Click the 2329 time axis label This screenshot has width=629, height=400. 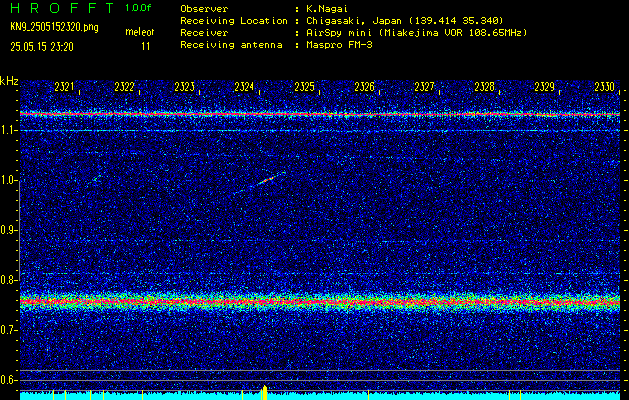click(x=544, y=87)
